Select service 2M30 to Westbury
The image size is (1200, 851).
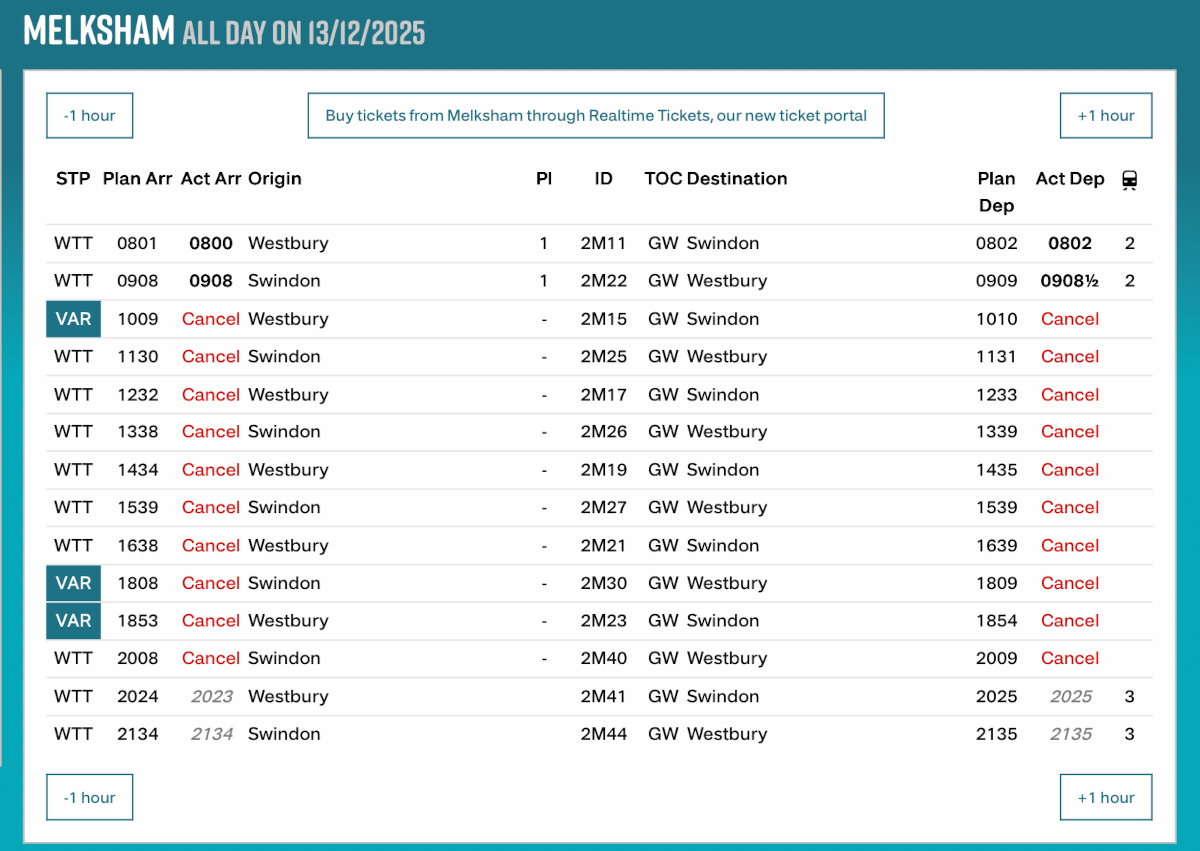[603, 583]
